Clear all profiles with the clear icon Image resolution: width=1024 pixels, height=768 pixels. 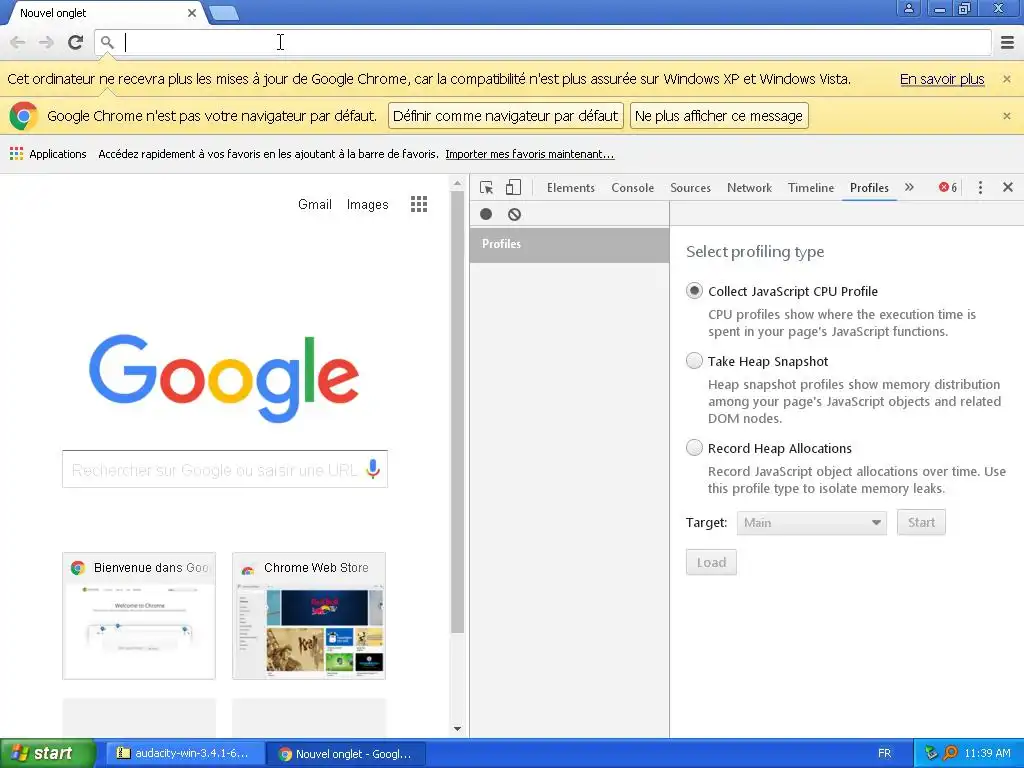coord(515,214)
